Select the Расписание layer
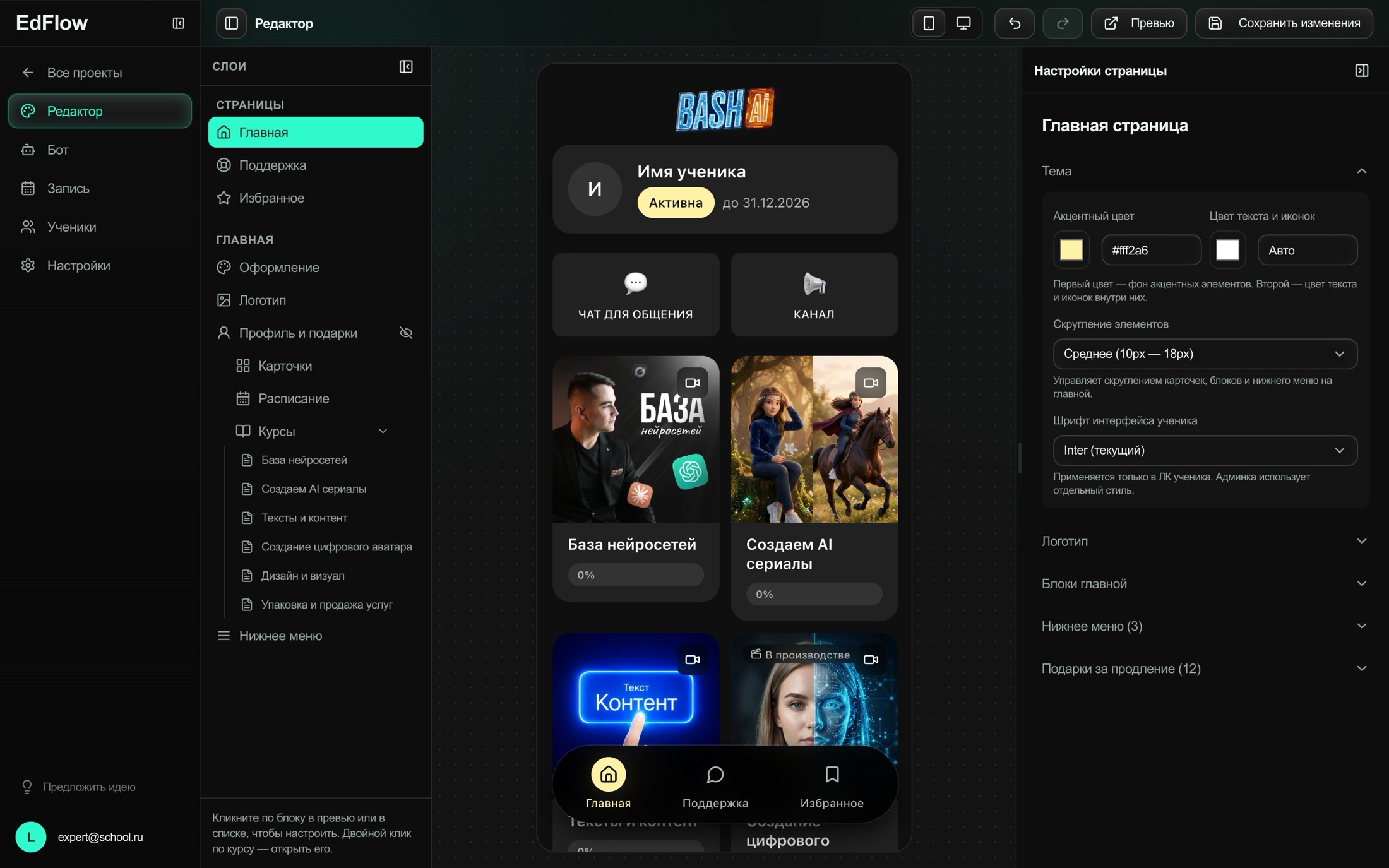Image resolution: width=1389 pixels, height=868 pixels. [x=325, y=399]
